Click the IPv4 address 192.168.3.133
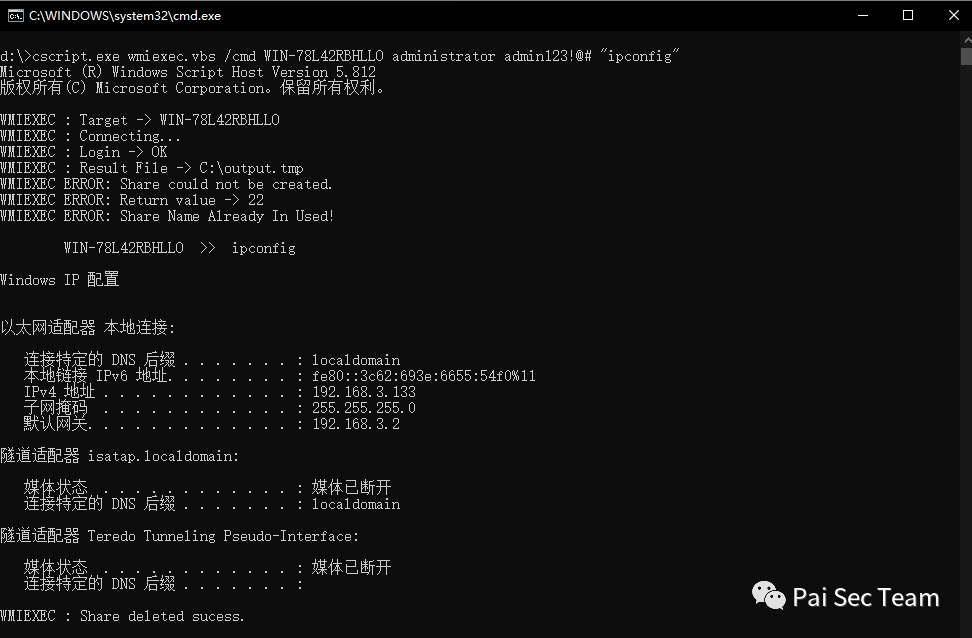The image size is (972, 638). [363, 392]
